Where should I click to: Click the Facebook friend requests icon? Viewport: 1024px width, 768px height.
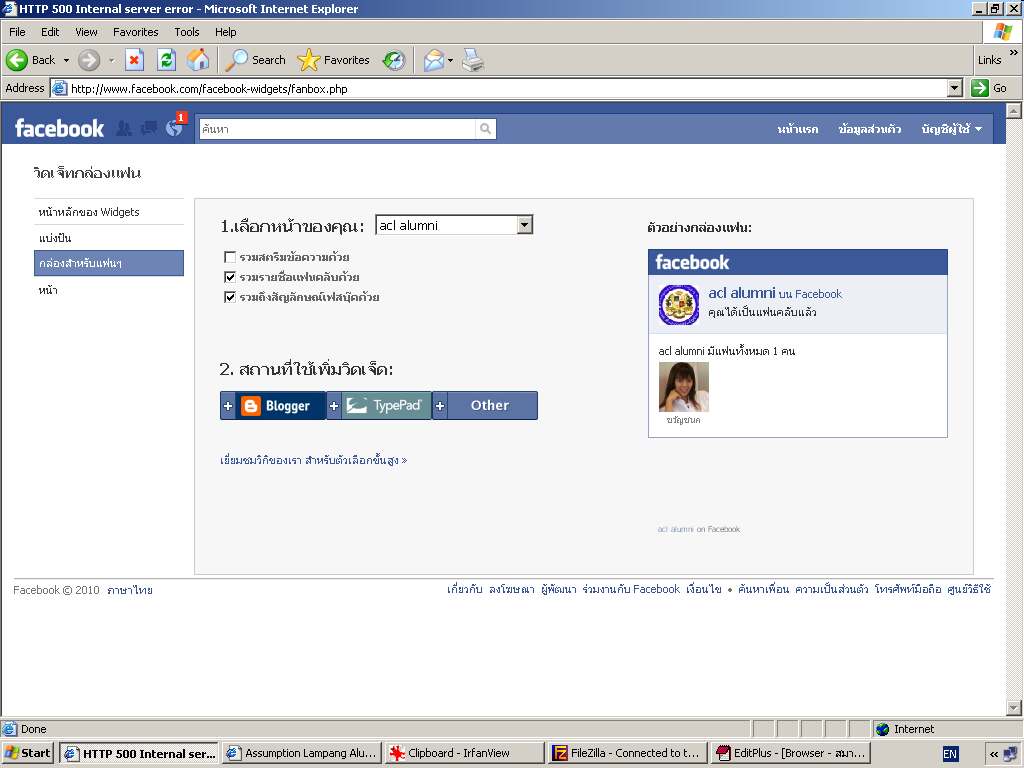coord(124,128)
